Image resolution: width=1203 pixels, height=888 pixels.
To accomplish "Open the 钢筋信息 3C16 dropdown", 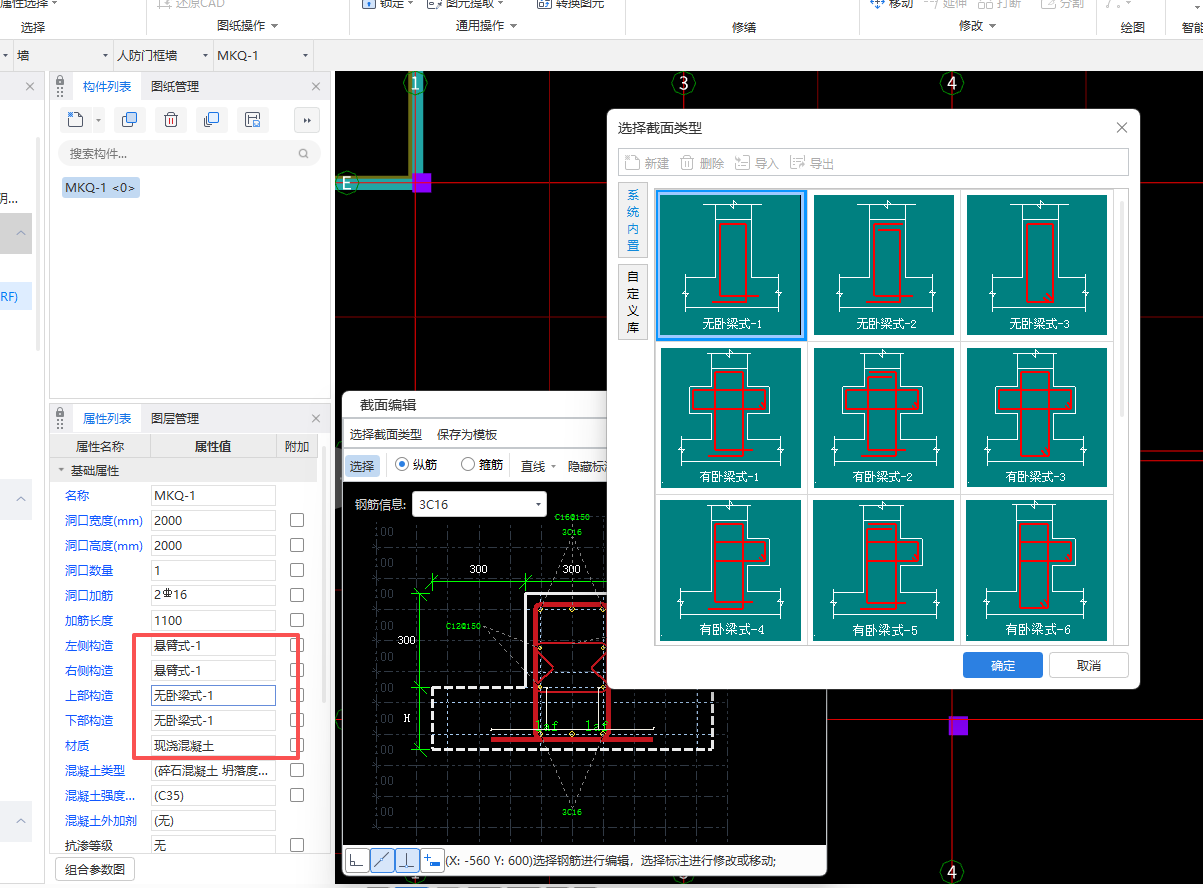I will pyautogui.click(x=480, y=504).
